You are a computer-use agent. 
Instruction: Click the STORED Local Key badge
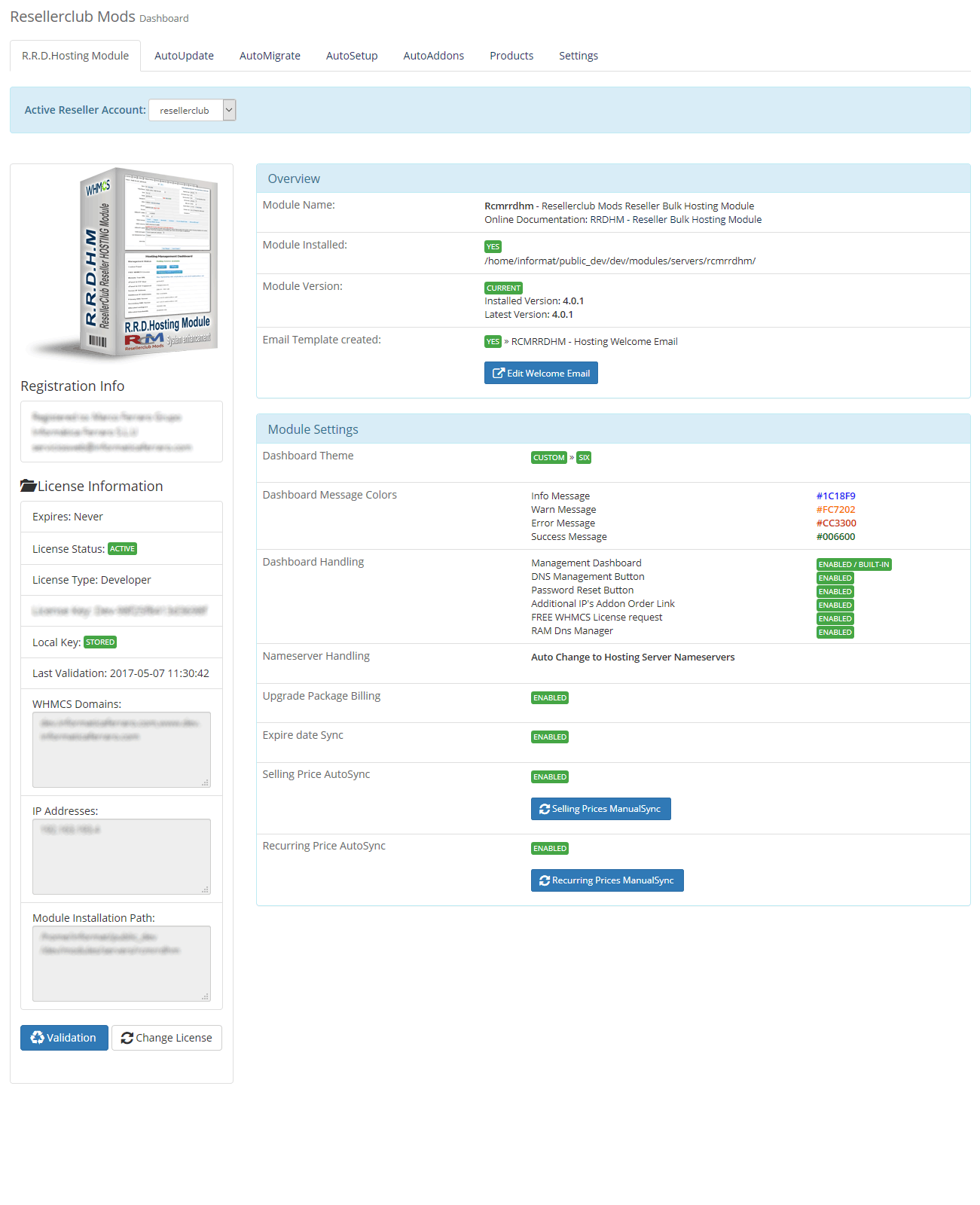(x=100, y=642)
